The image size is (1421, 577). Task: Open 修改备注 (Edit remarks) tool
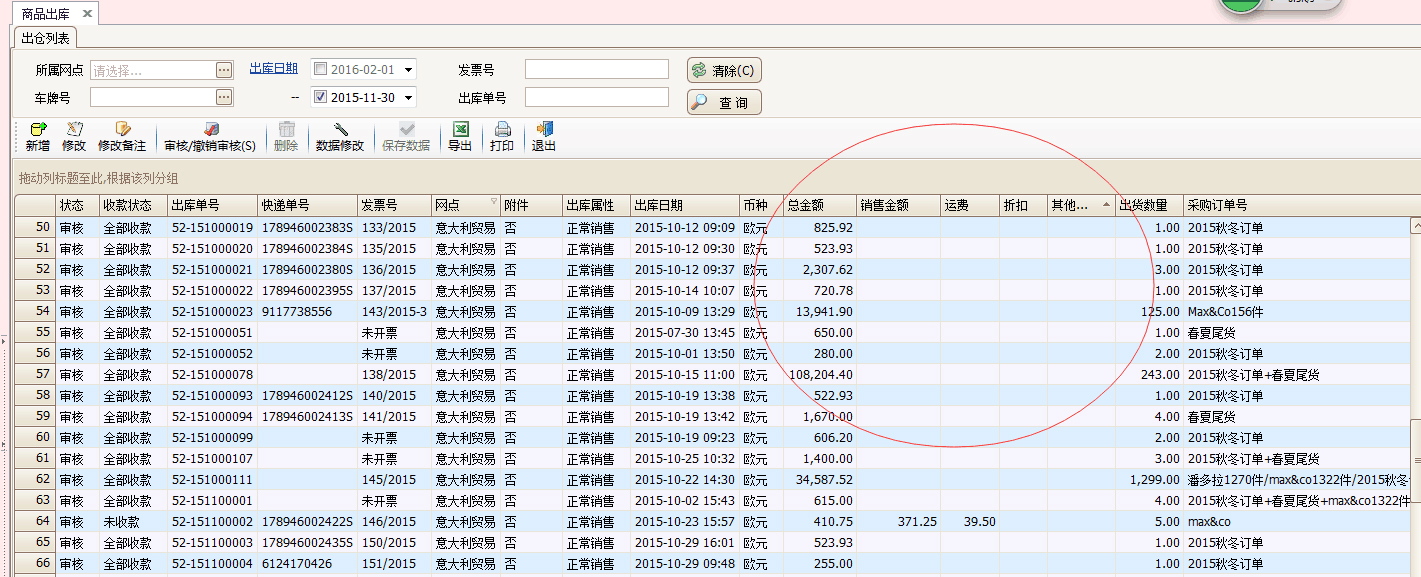coord(122,130)
